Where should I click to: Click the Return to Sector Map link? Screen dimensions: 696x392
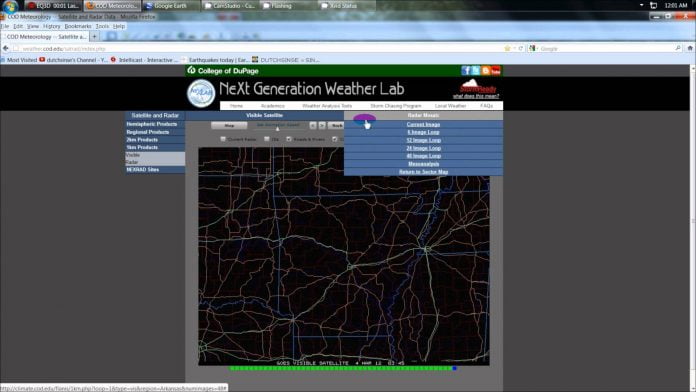point(423,172)
